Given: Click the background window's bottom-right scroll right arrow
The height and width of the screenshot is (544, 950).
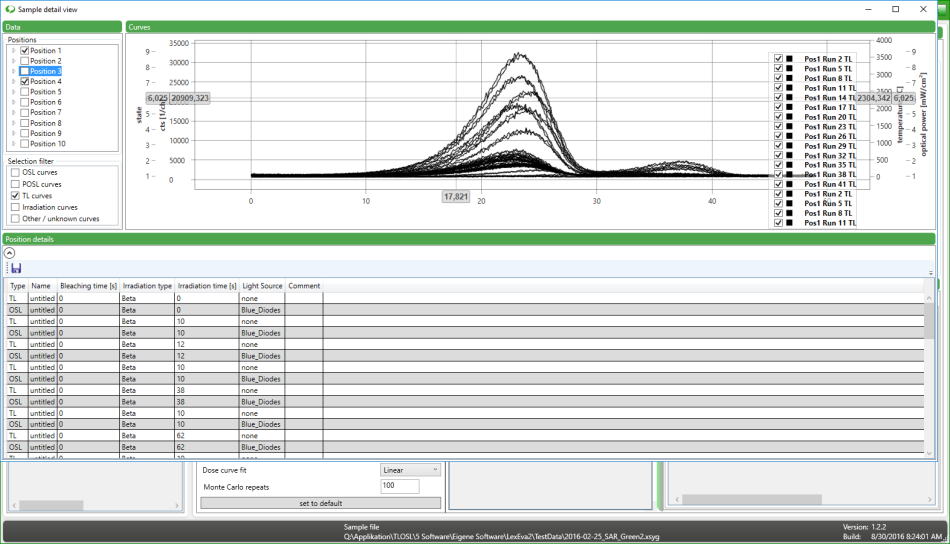Looking at the screenshot, I should [x=929, y=500].
